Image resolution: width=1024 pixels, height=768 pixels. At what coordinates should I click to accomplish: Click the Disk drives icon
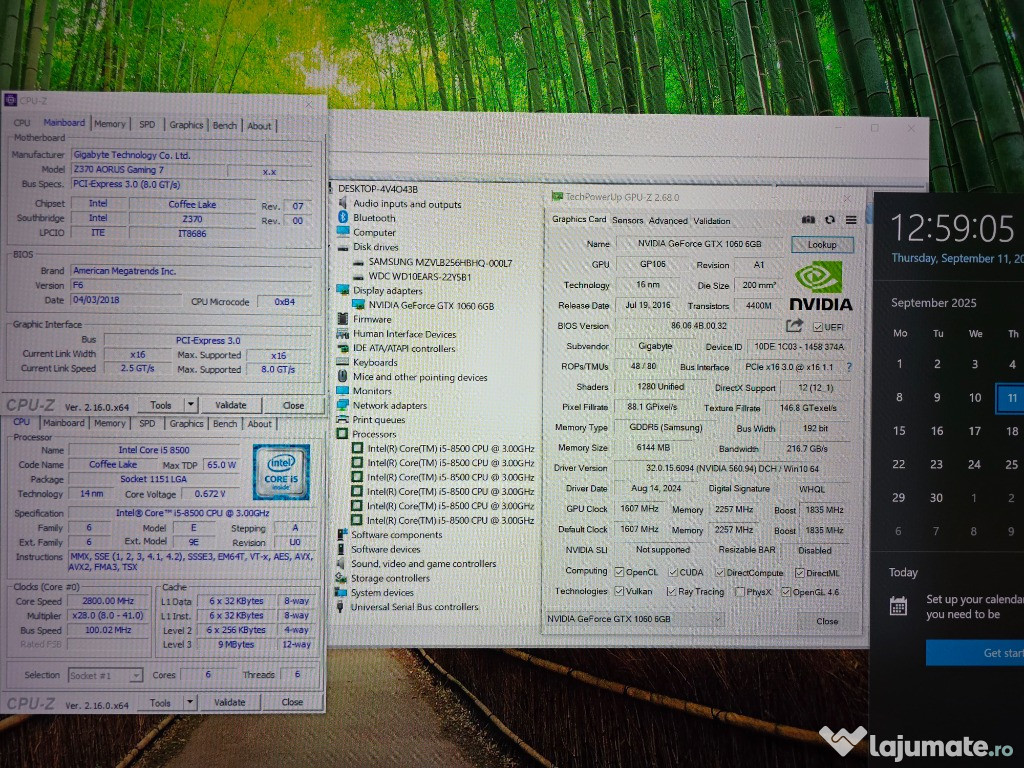343,247
